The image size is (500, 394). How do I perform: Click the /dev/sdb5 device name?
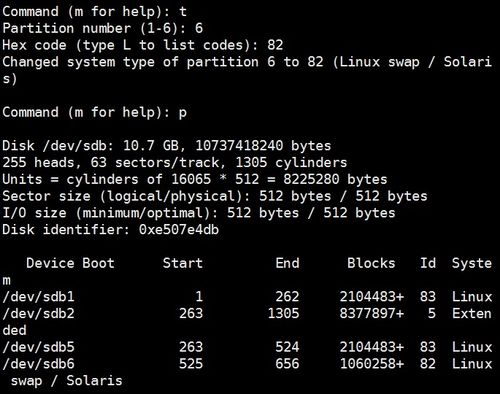(38, 347)
